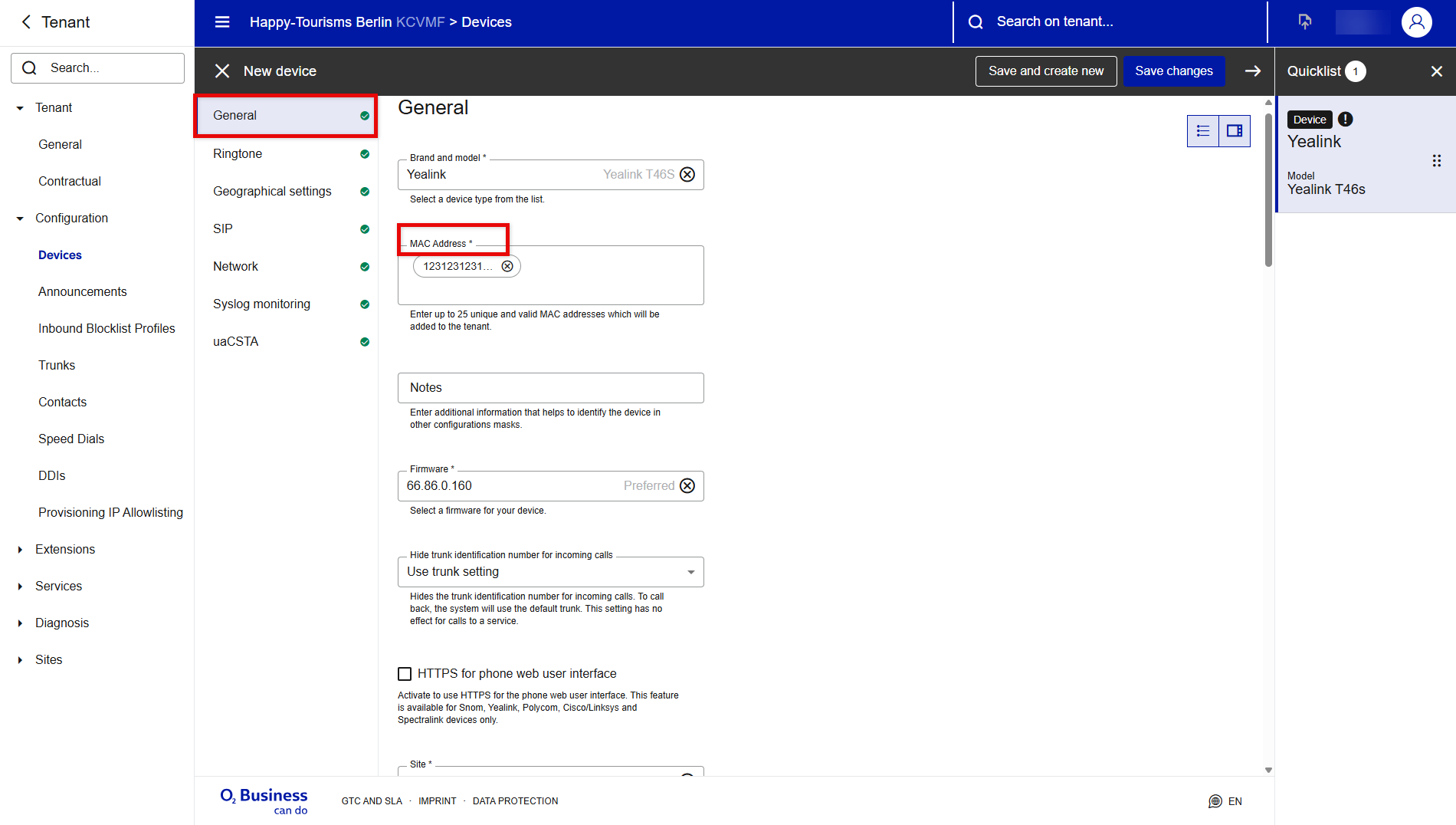Open the hamburger menu icon
Viewport: 1456px width, 825px height.
222,22
